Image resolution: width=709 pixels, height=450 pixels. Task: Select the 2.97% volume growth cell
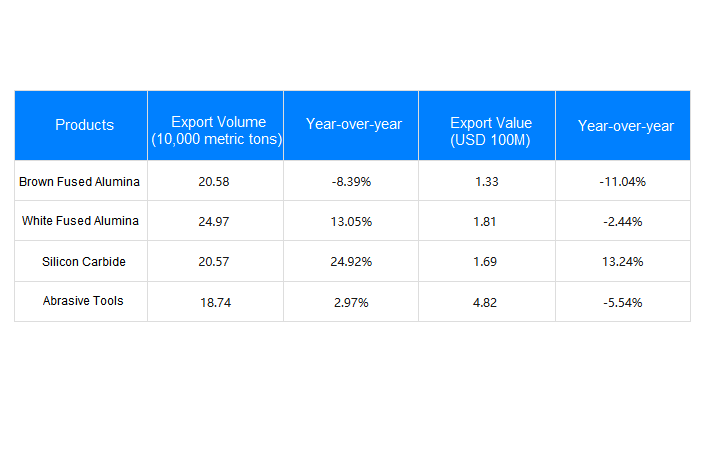(351, 302)
